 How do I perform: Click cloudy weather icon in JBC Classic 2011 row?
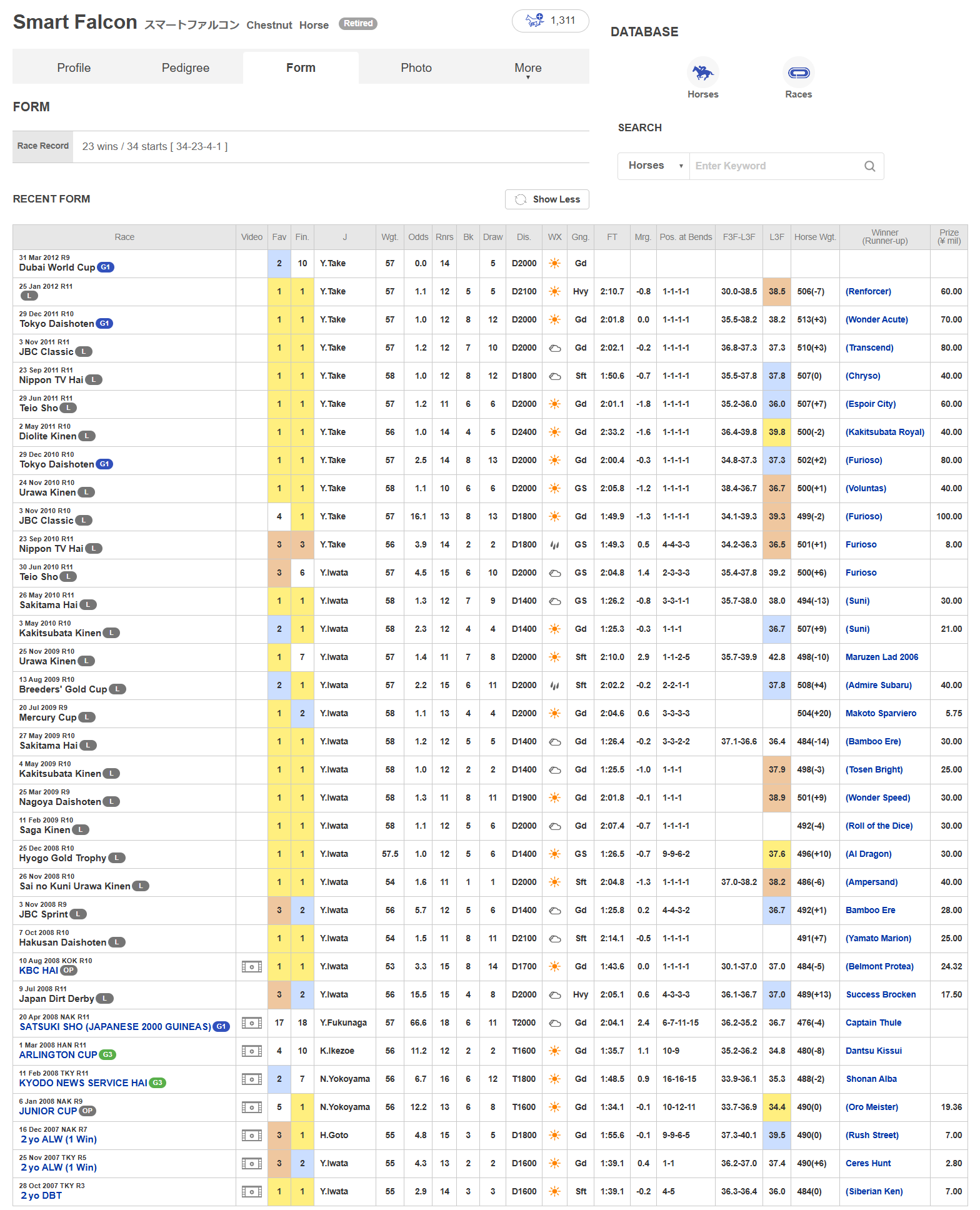(x=554, y=348)
